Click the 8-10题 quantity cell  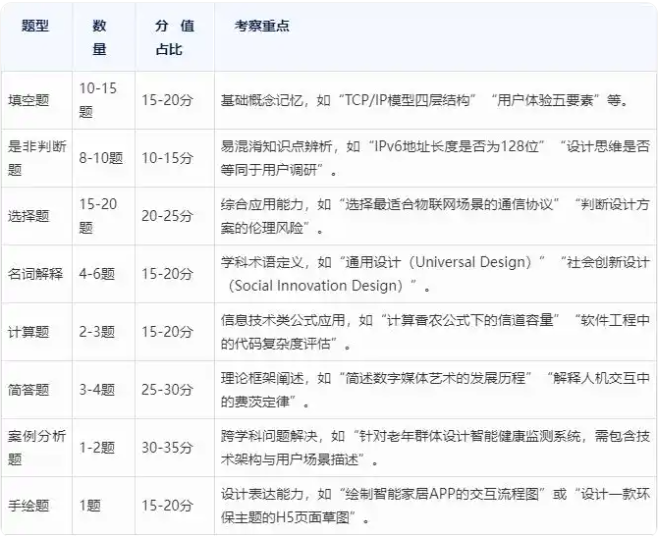[100, 157]
